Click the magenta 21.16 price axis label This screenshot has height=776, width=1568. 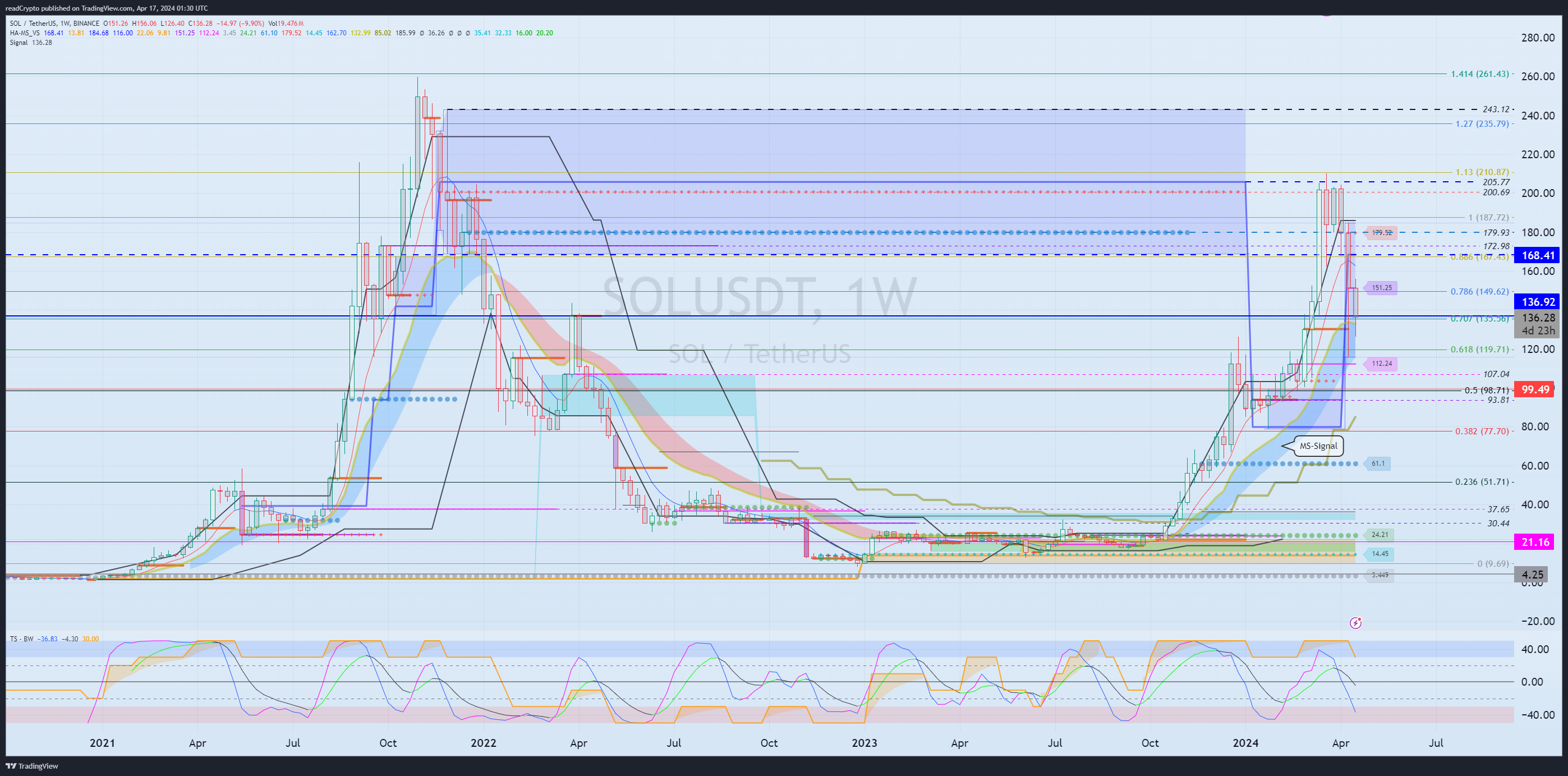[x=1535, y=541]
